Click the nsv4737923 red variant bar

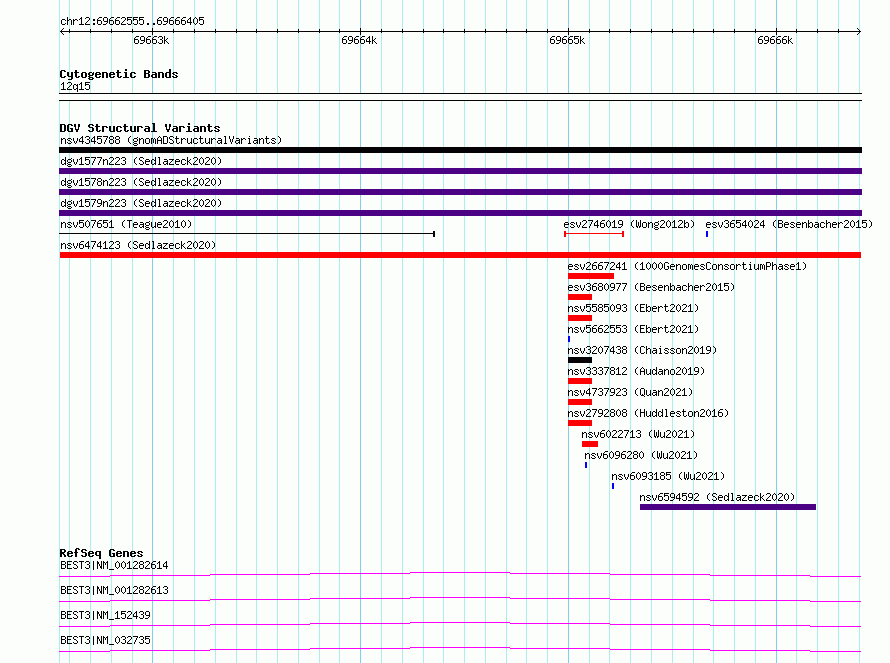point(580,402)
